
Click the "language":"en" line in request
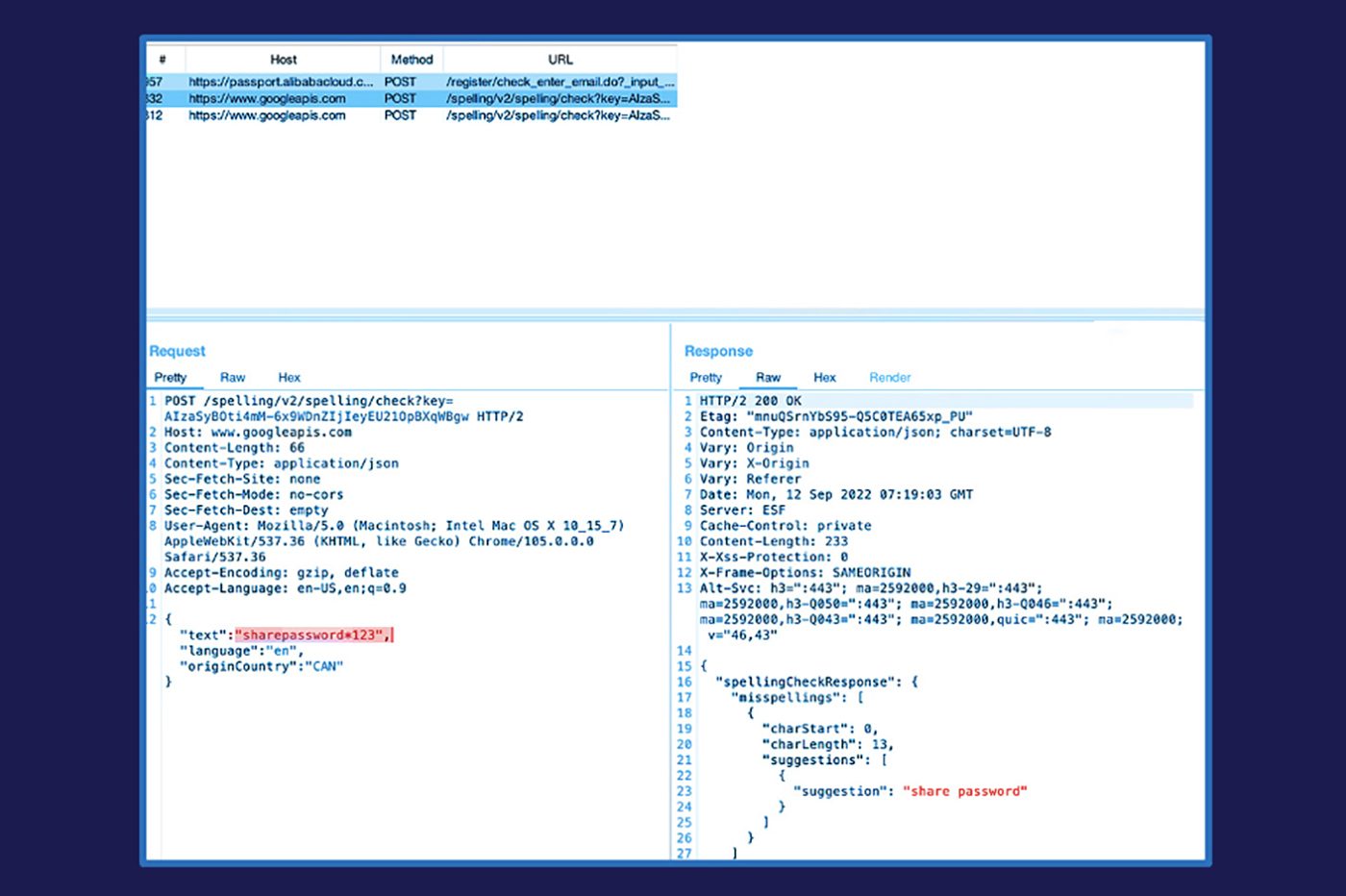click(x=241, y=651)
